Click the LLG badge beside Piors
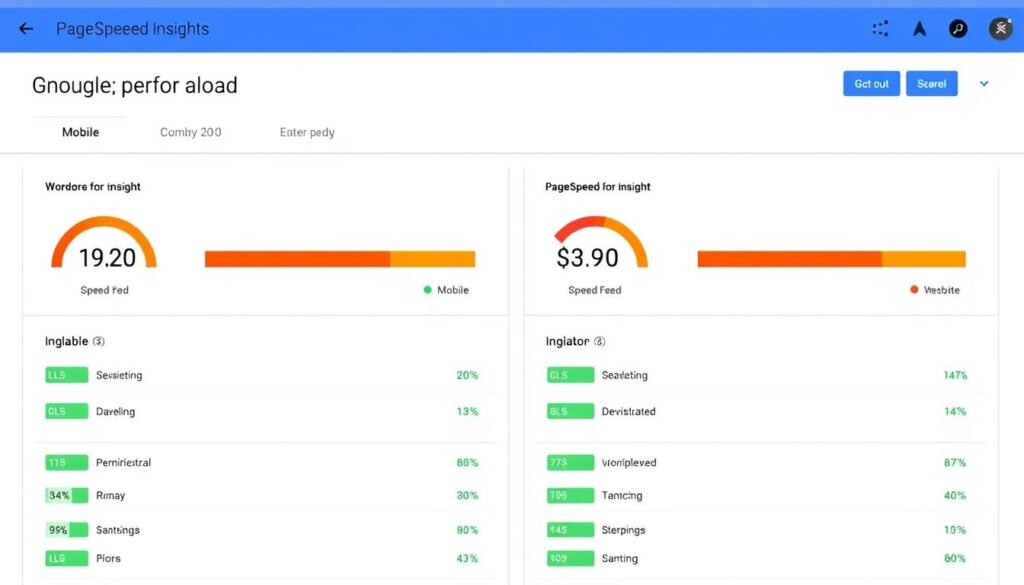1024x585 pixels. click(x=67, y=558)
